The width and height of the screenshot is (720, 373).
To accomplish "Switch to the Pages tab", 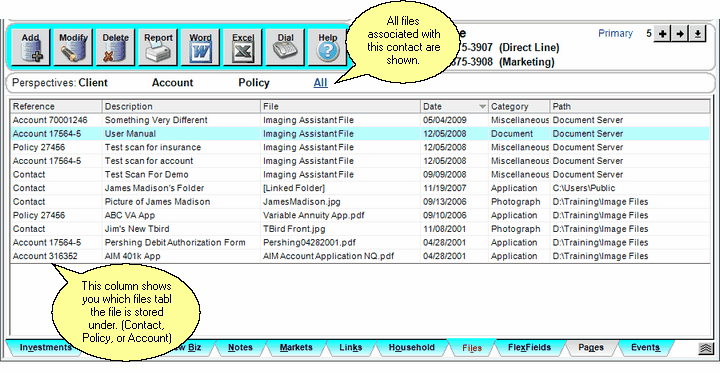I will tap(591, 347).
